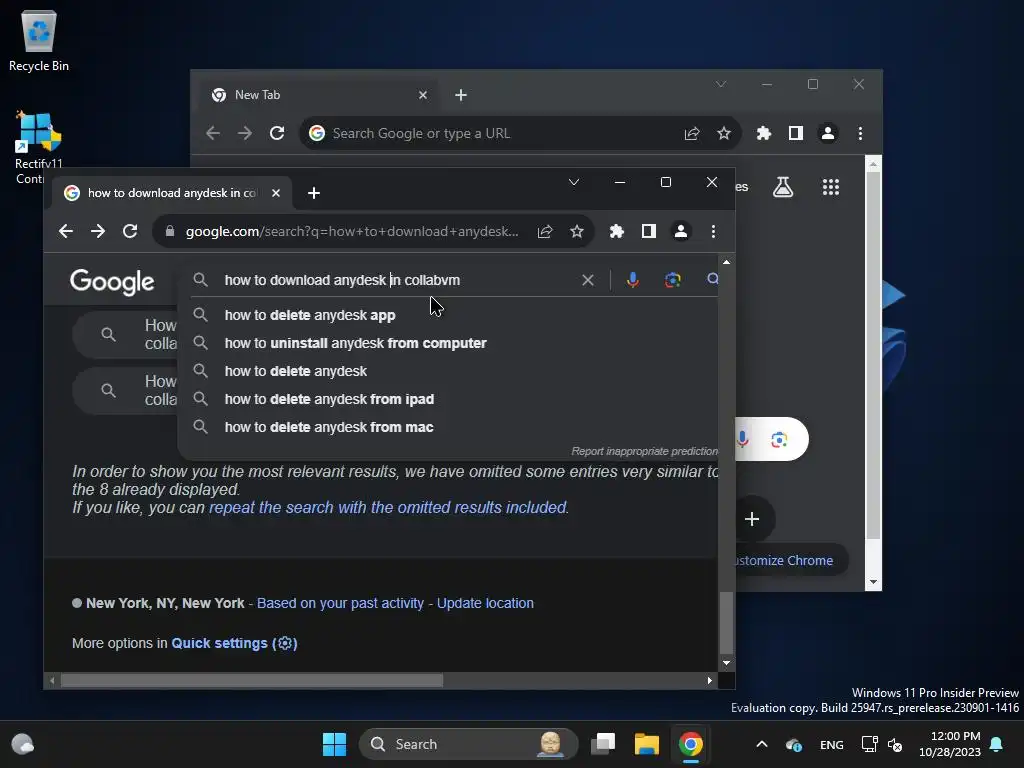Clear the Google search box text

coord(588,280)
